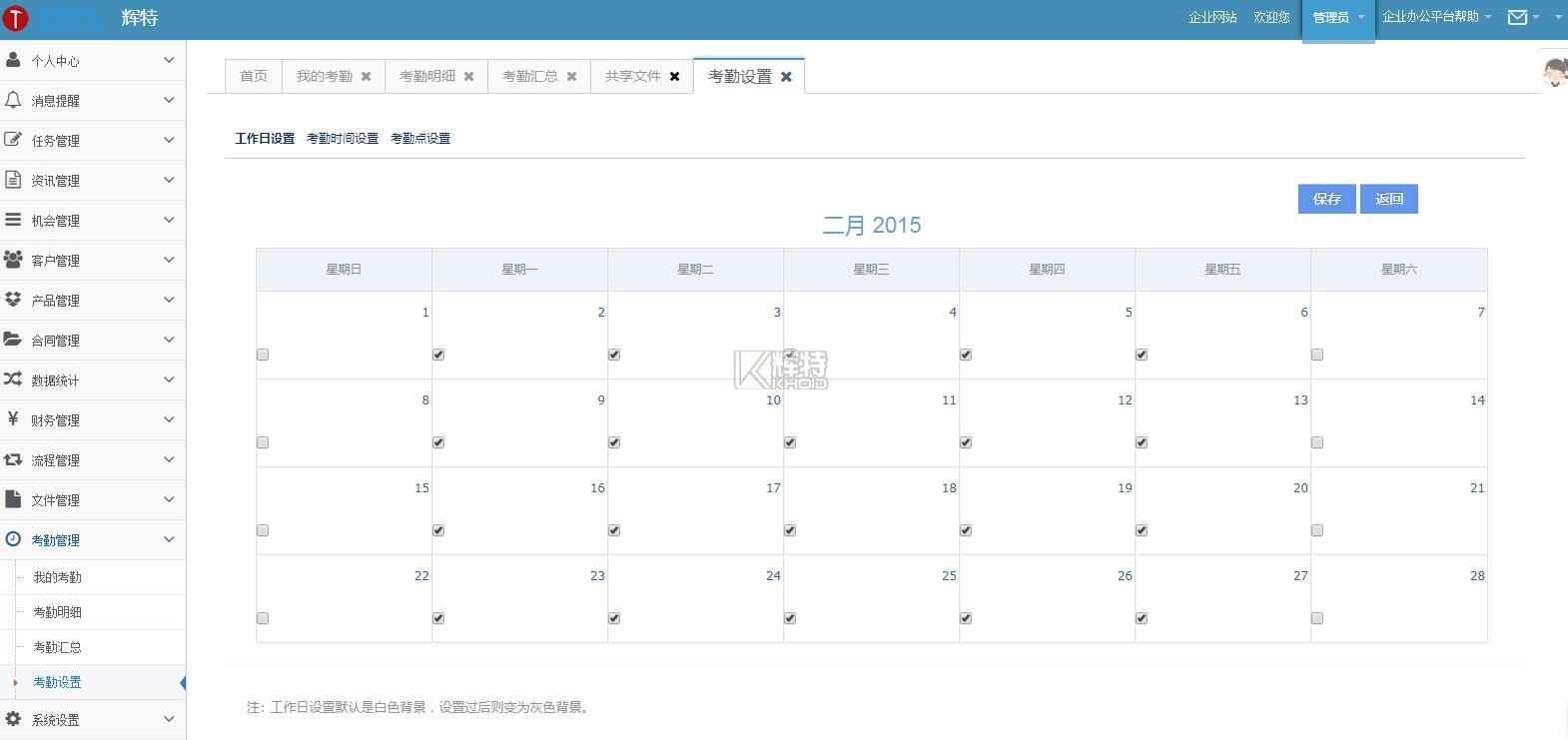This screenshot has width=1568, height=740.
Task: Uncheck the workday box for February 10
Action: 790,442
